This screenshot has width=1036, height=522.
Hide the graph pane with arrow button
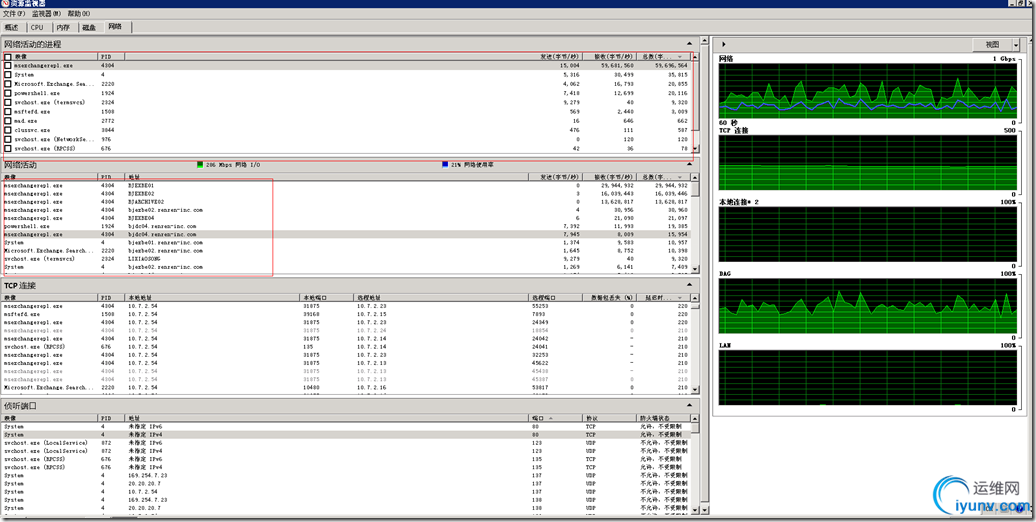[724, 44]
